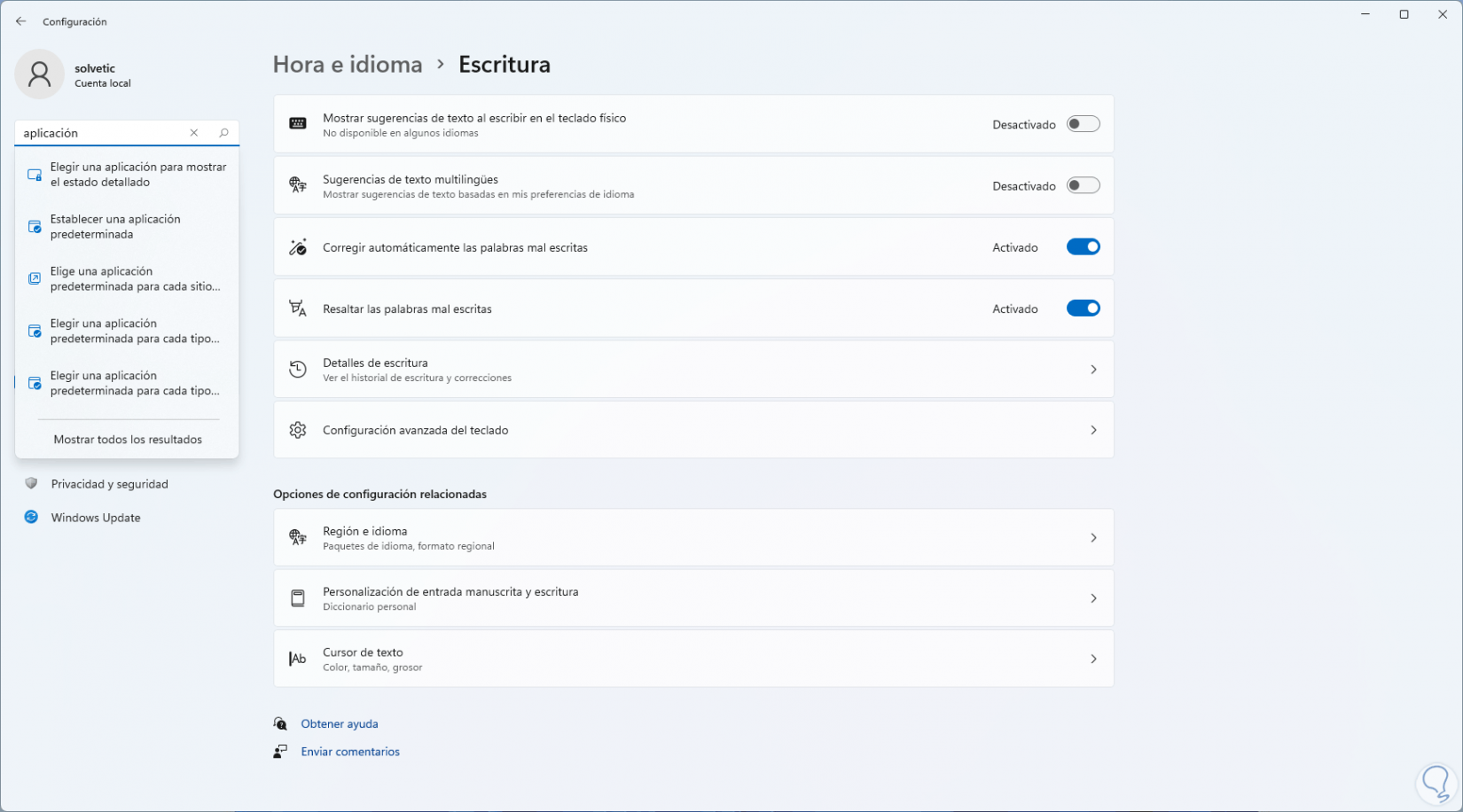Turn off Resaltar las palabras mal escritas

(1083, 308)
